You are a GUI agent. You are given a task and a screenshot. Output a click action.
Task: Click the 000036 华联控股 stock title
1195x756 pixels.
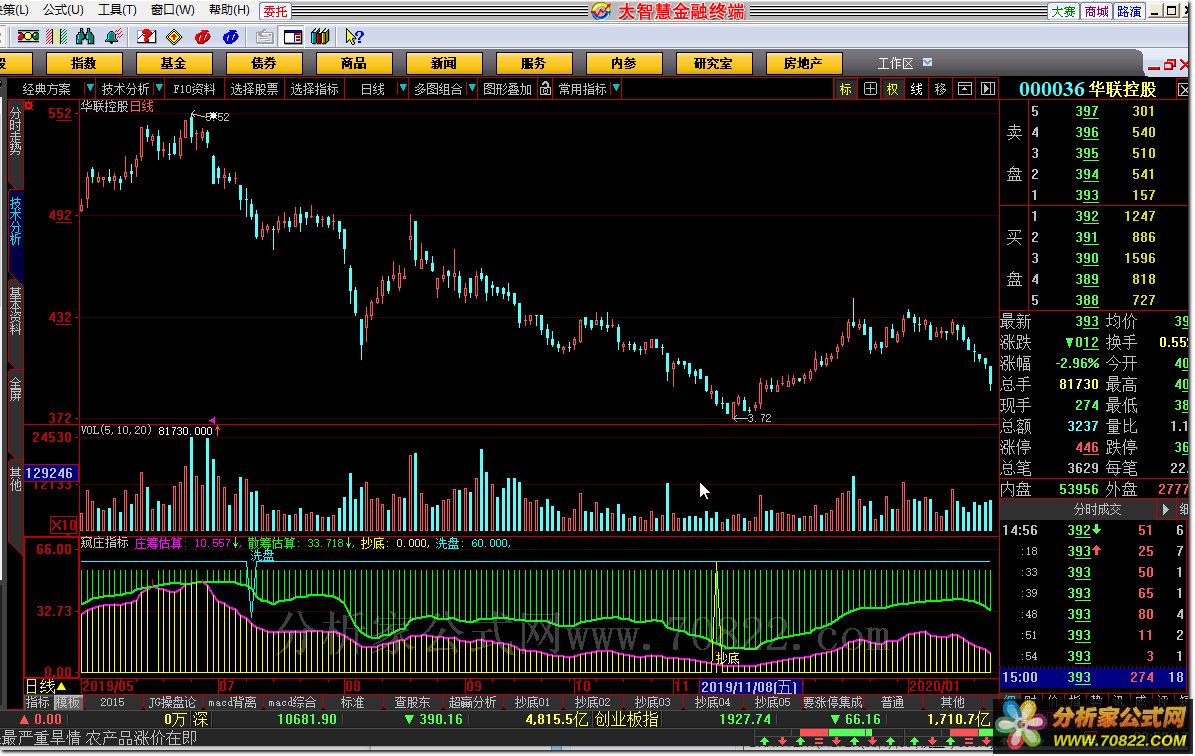[x=1088, y=89]
